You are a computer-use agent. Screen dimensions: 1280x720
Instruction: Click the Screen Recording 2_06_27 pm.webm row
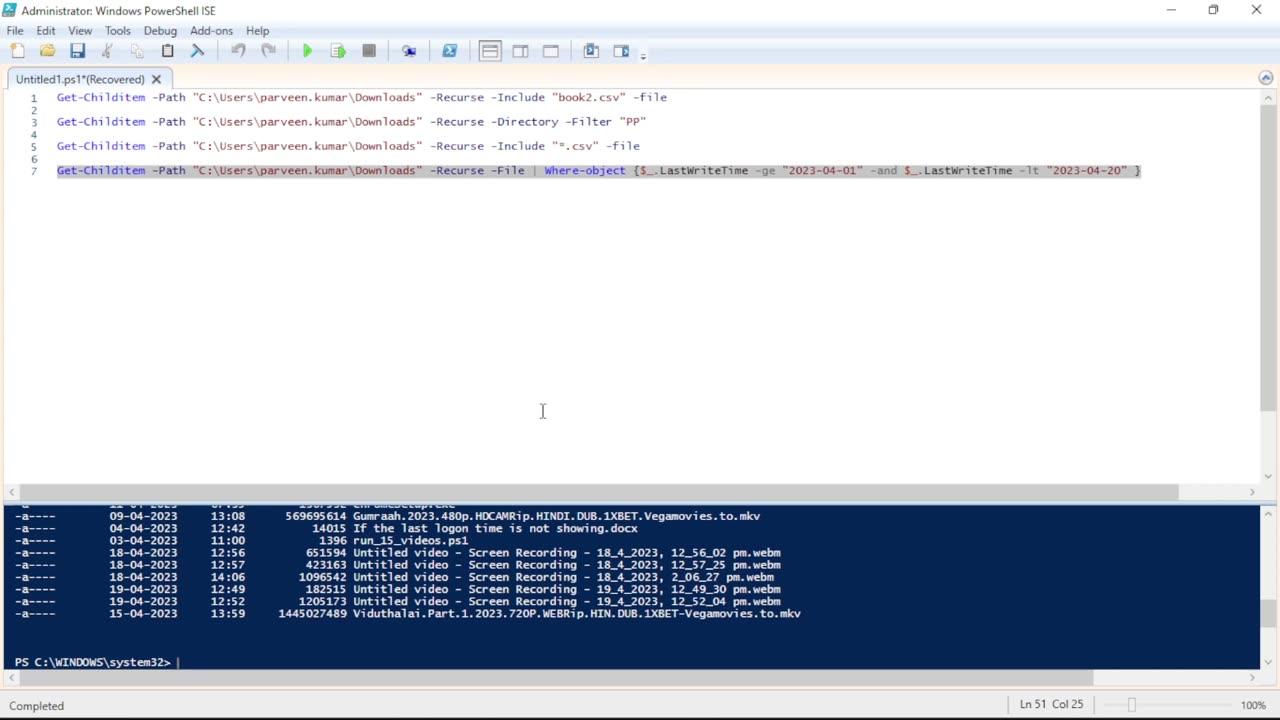pos(394,577)
